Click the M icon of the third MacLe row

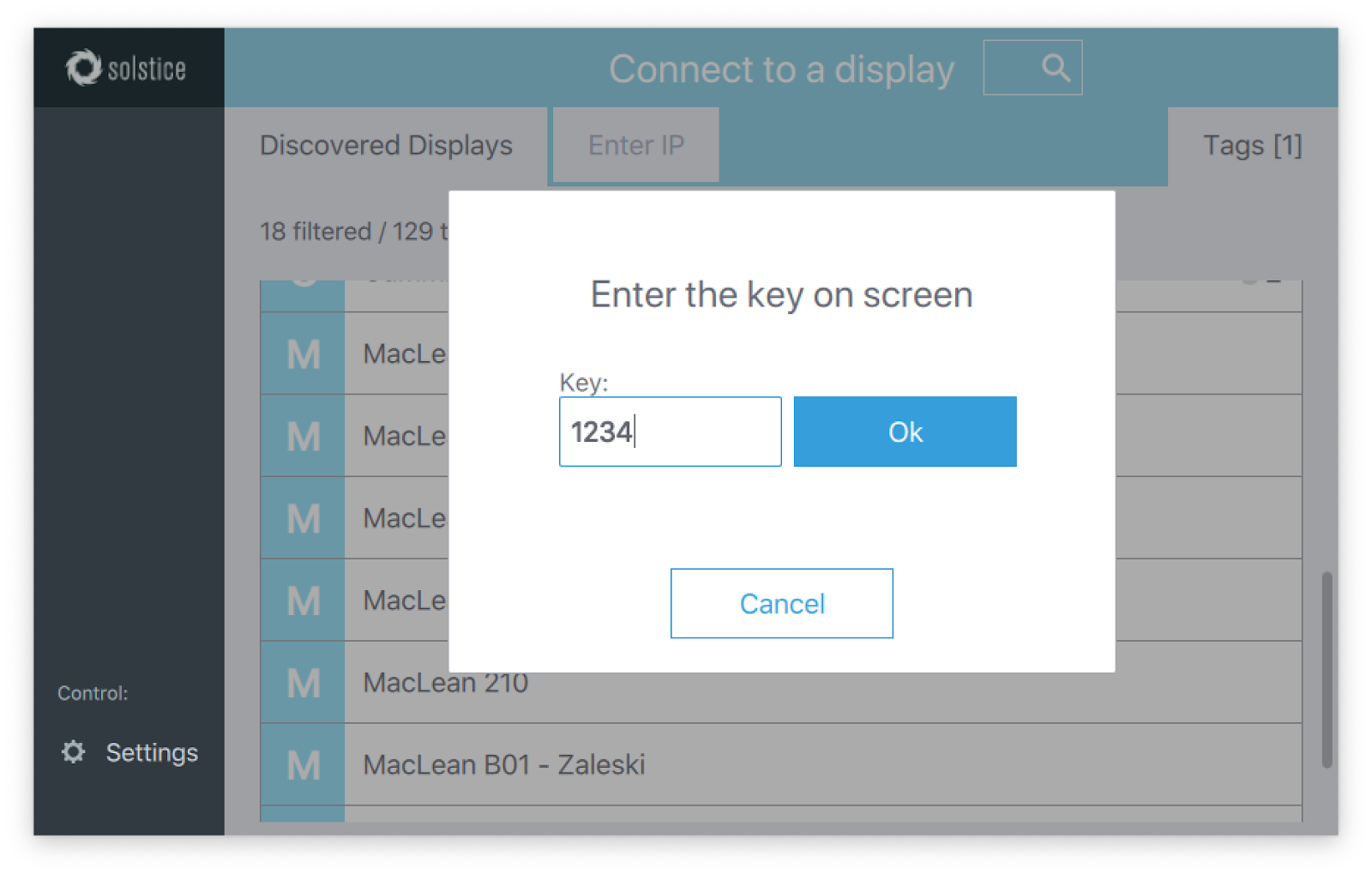pos(303,518)
